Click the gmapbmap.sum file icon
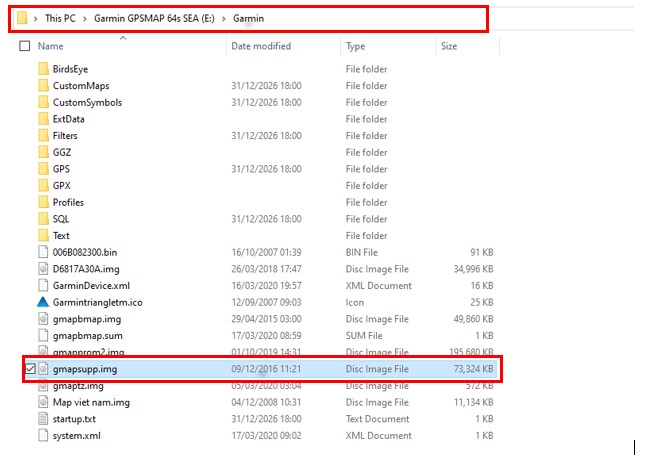Viewport: 651px width, 463px height. tap(43, 336)
